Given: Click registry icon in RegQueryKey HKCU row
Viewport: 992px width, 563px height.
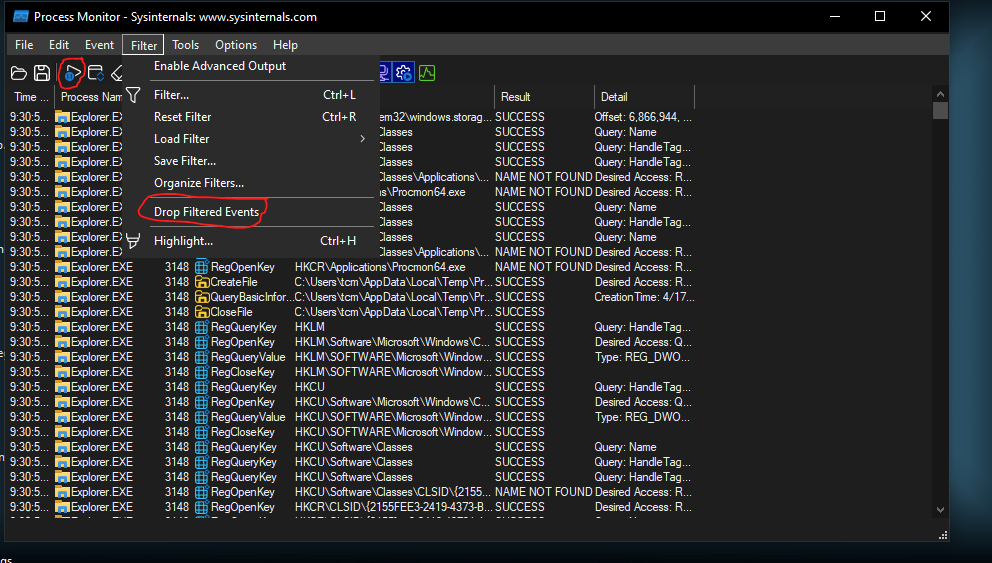Looking at the screenshot, I should [202, 387].
